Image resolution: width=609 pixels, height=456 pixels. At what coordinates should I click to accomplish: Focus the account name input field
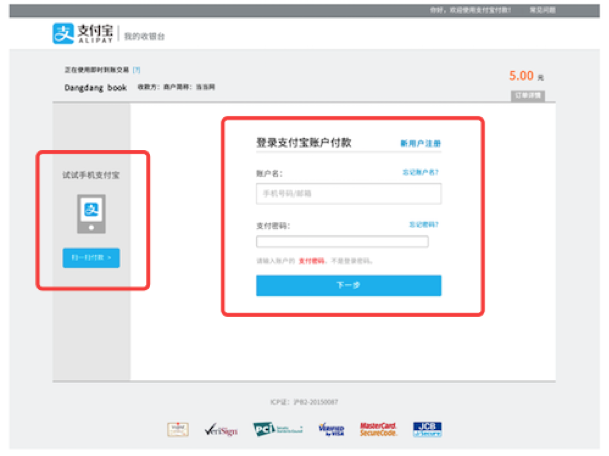[x=348, y=193]
